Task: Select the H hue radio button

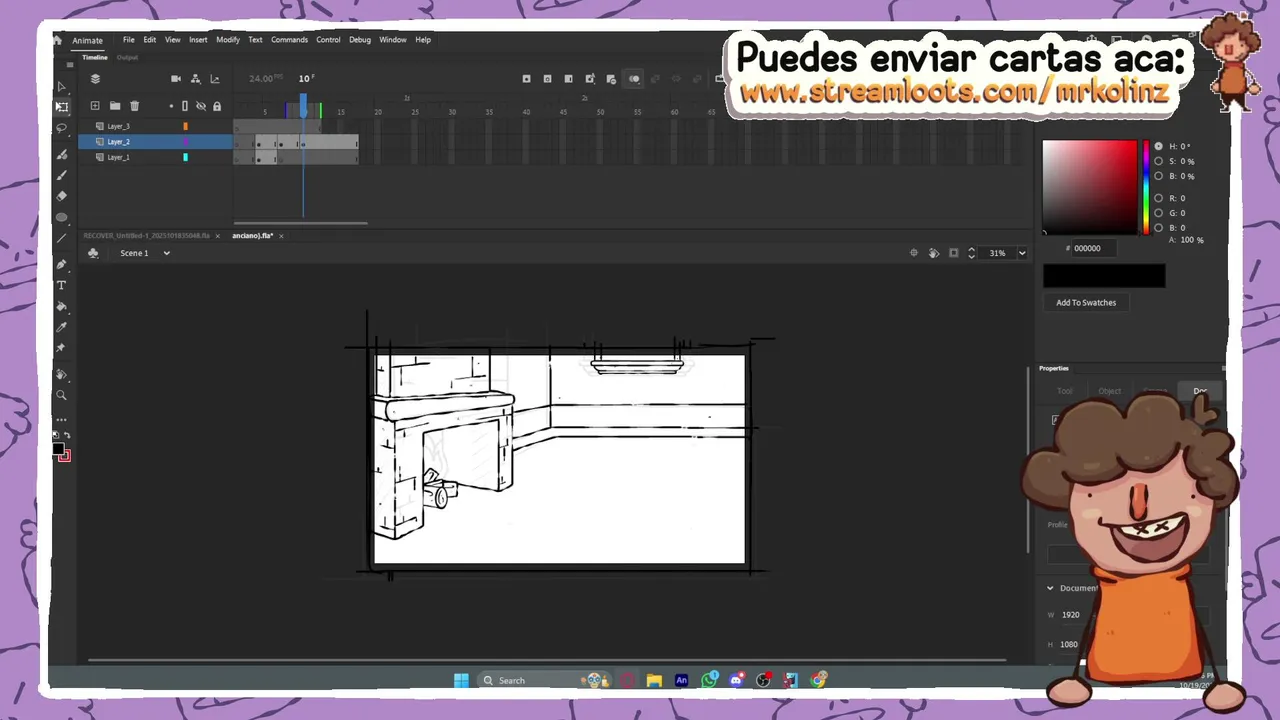Action: (x=1159, y=146)
